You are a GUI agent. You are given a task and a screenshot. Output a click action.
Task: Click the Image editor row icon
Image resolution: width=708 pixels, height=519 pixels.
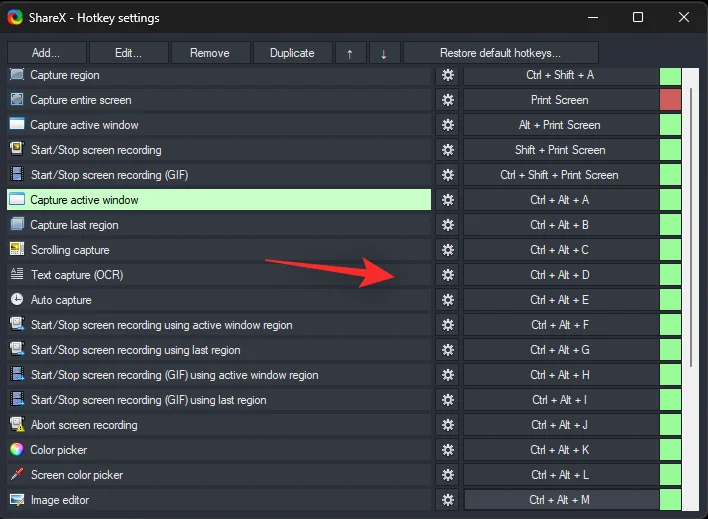[17, 500]
